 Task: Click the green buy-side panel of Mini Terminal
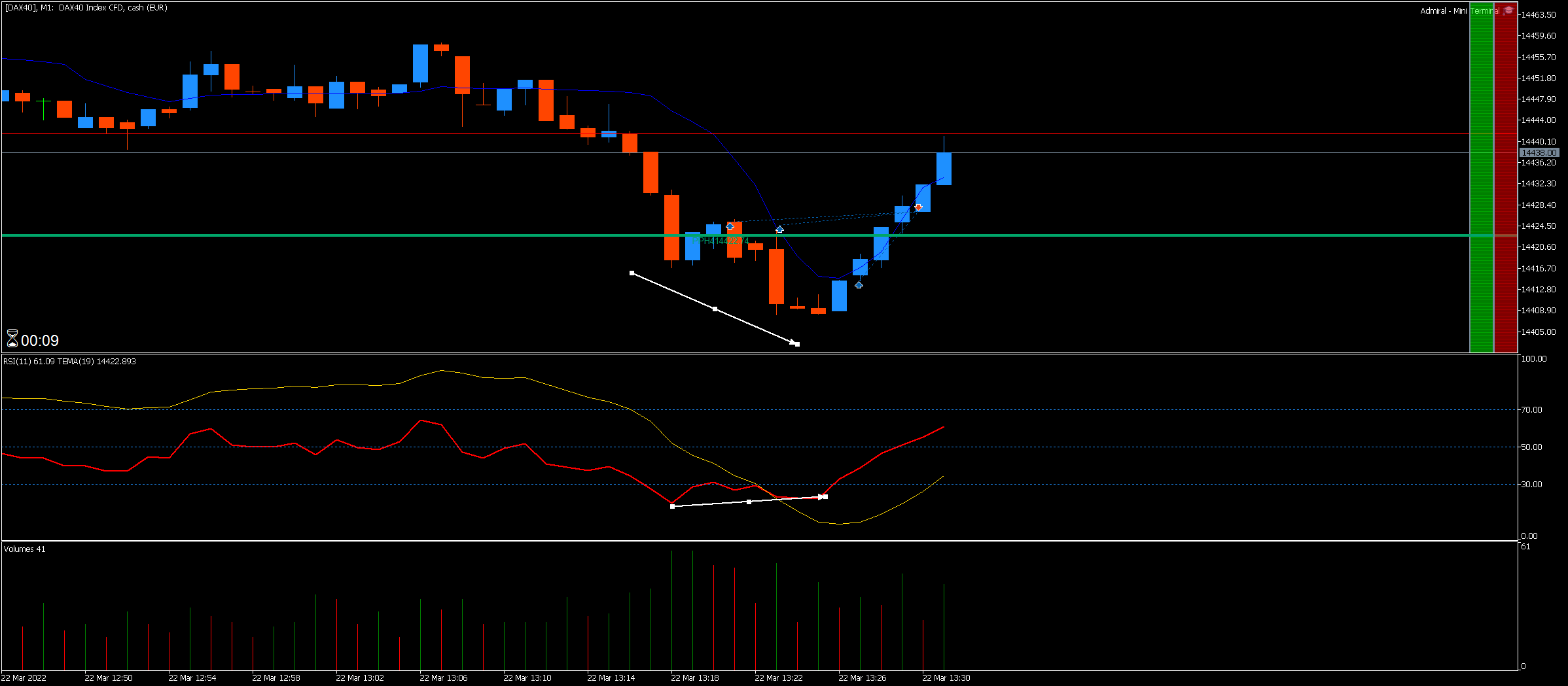click(1482, 177)
